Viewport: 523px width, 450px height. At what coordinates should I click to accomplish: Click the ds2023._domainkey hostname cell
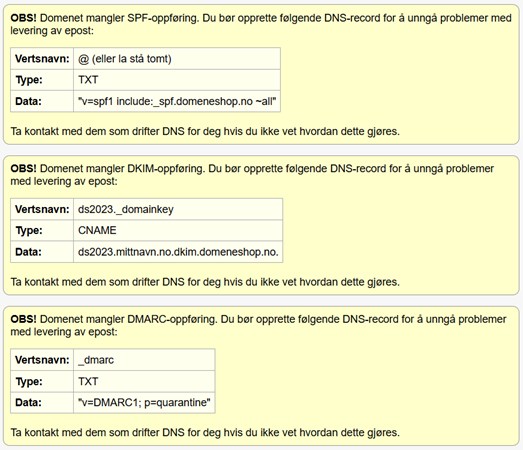(178, 209)
